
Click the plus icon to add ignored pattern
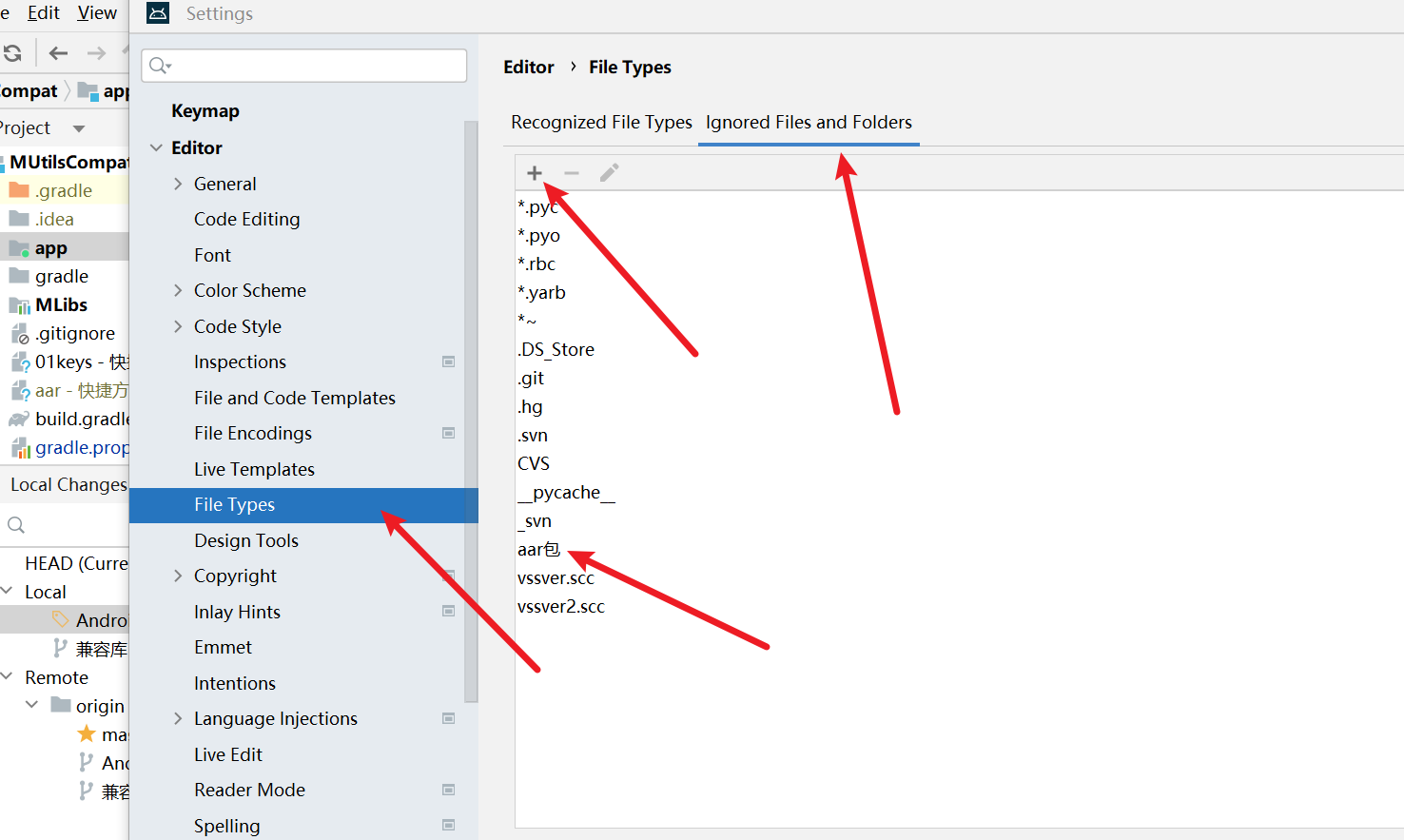535,173
